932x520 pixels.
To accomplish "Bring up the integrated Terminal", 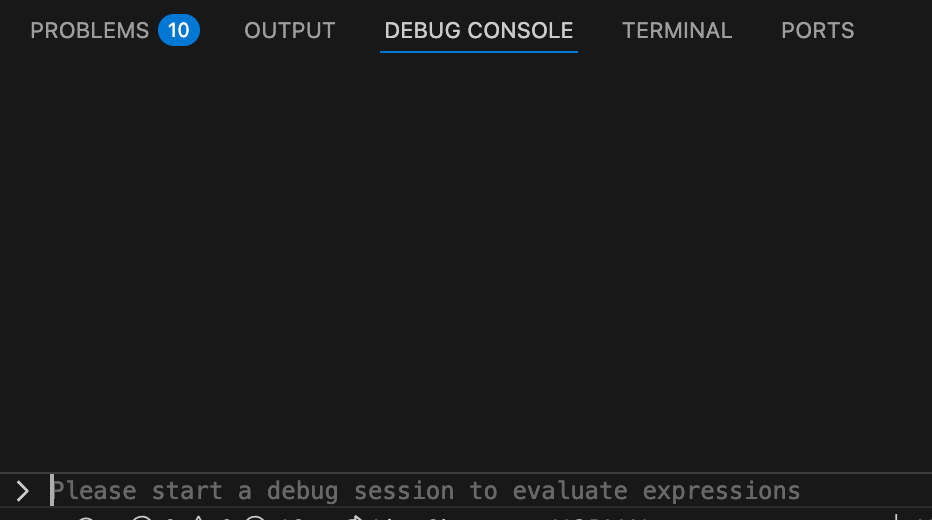I will [677, 30].
